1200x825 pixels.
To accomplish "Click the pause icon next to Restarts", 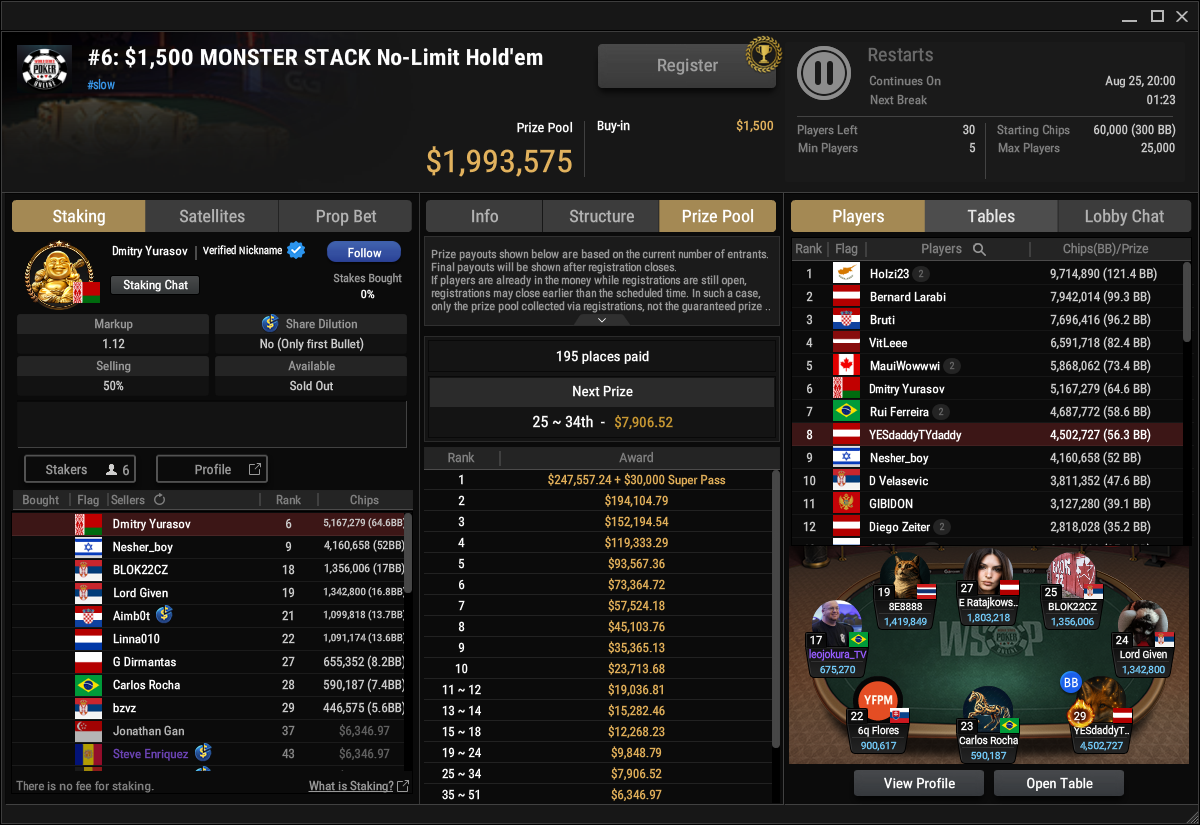I will 824,73.
